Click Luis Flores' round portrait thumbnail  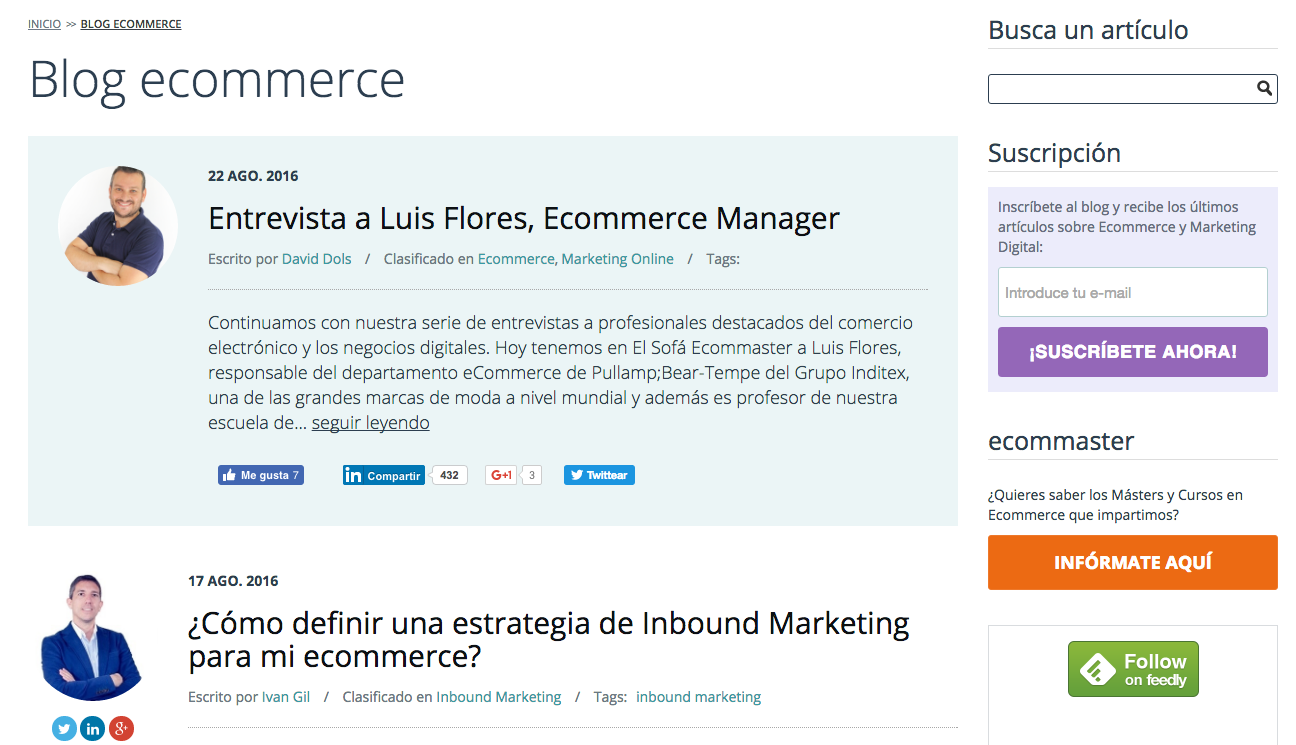coord(118,225)
